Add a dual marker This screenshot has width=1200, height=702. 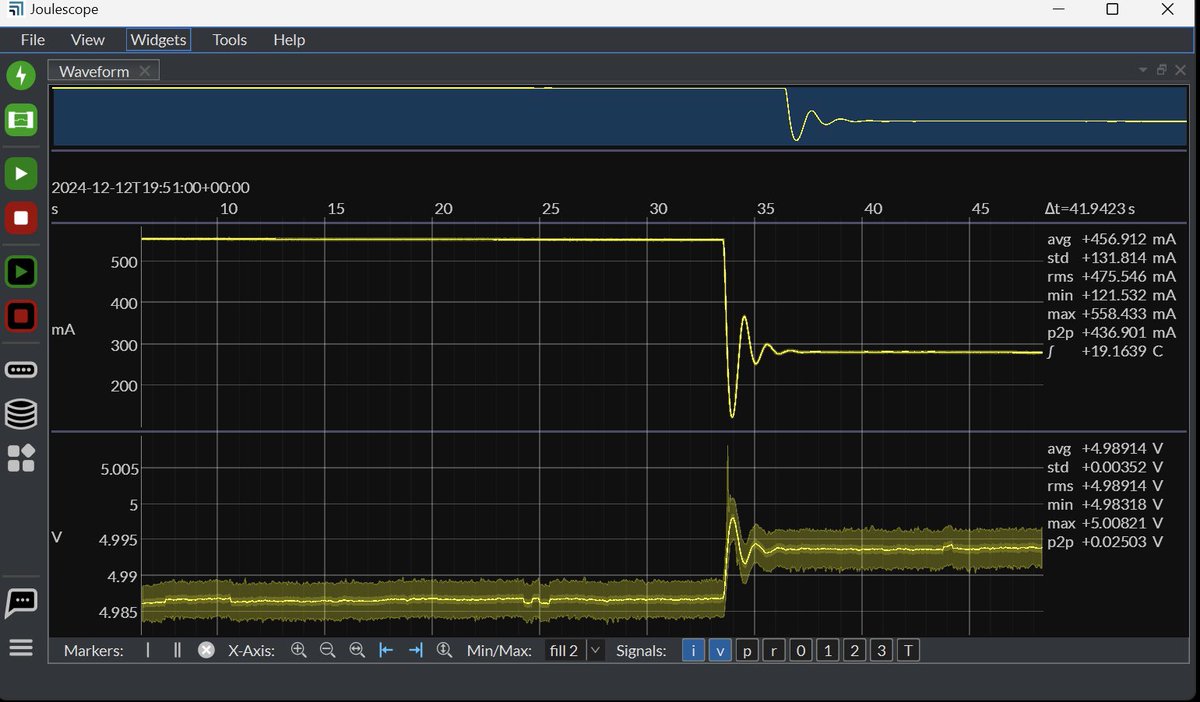(x=177, y=650)
